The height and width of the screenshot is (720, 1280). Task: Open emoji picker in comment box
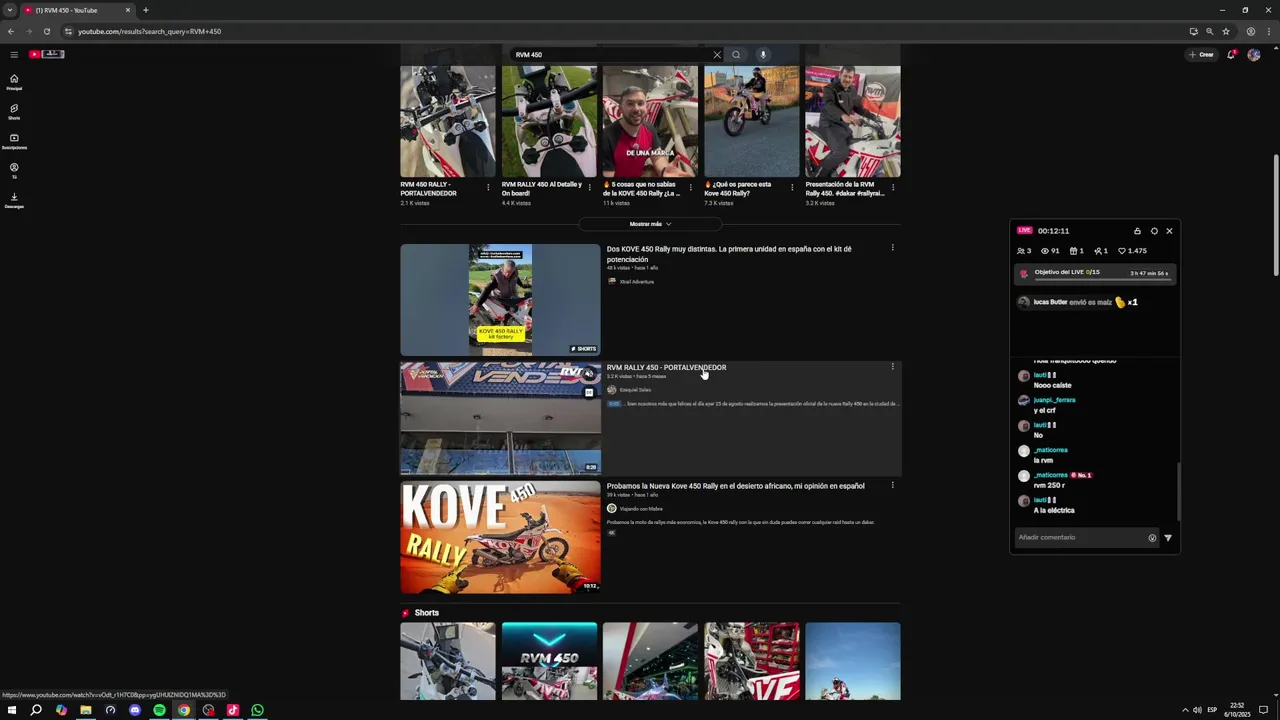coord(1152,538)
